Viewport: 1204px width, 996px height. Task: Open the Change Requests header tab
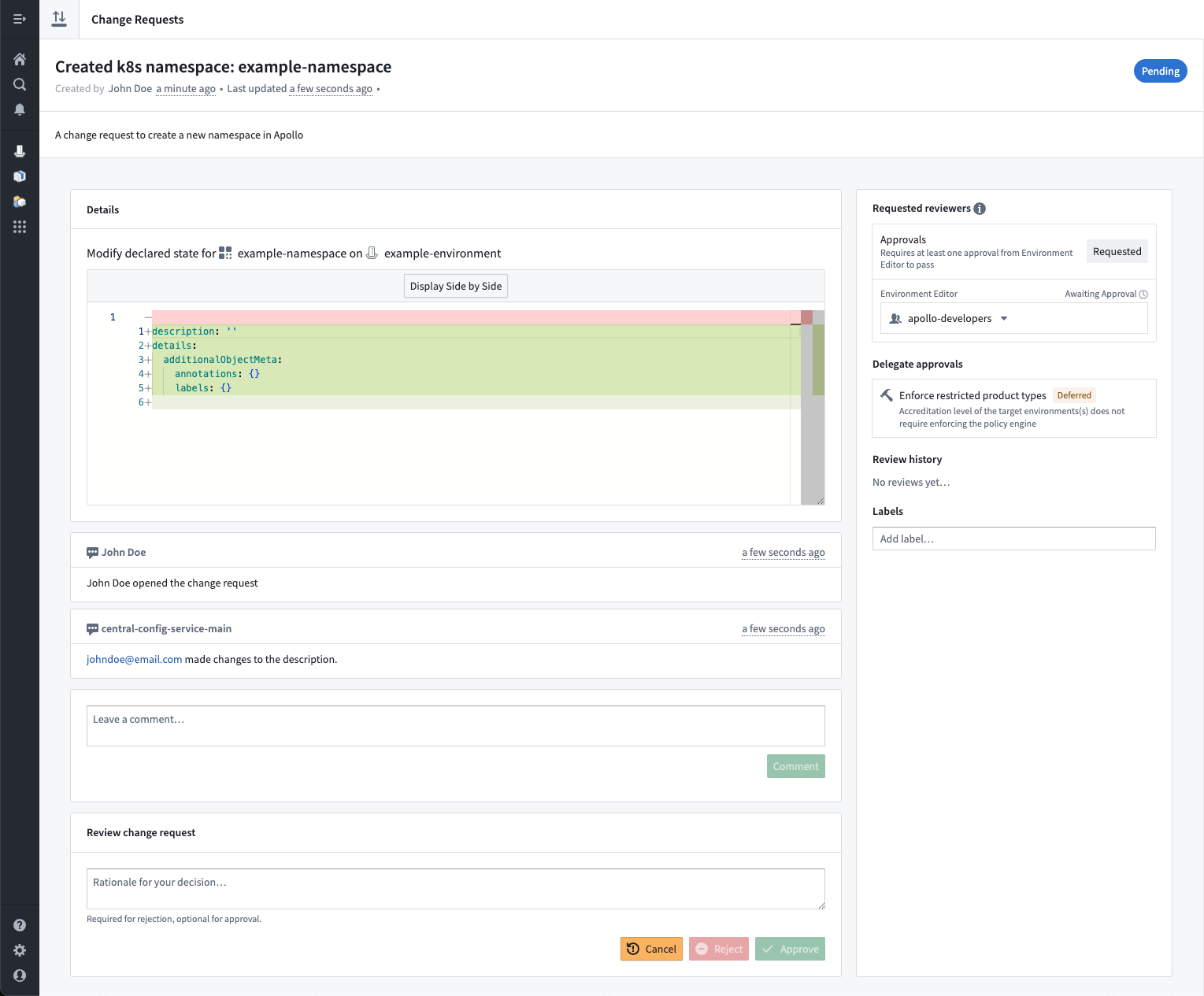(x=137, y=18)
